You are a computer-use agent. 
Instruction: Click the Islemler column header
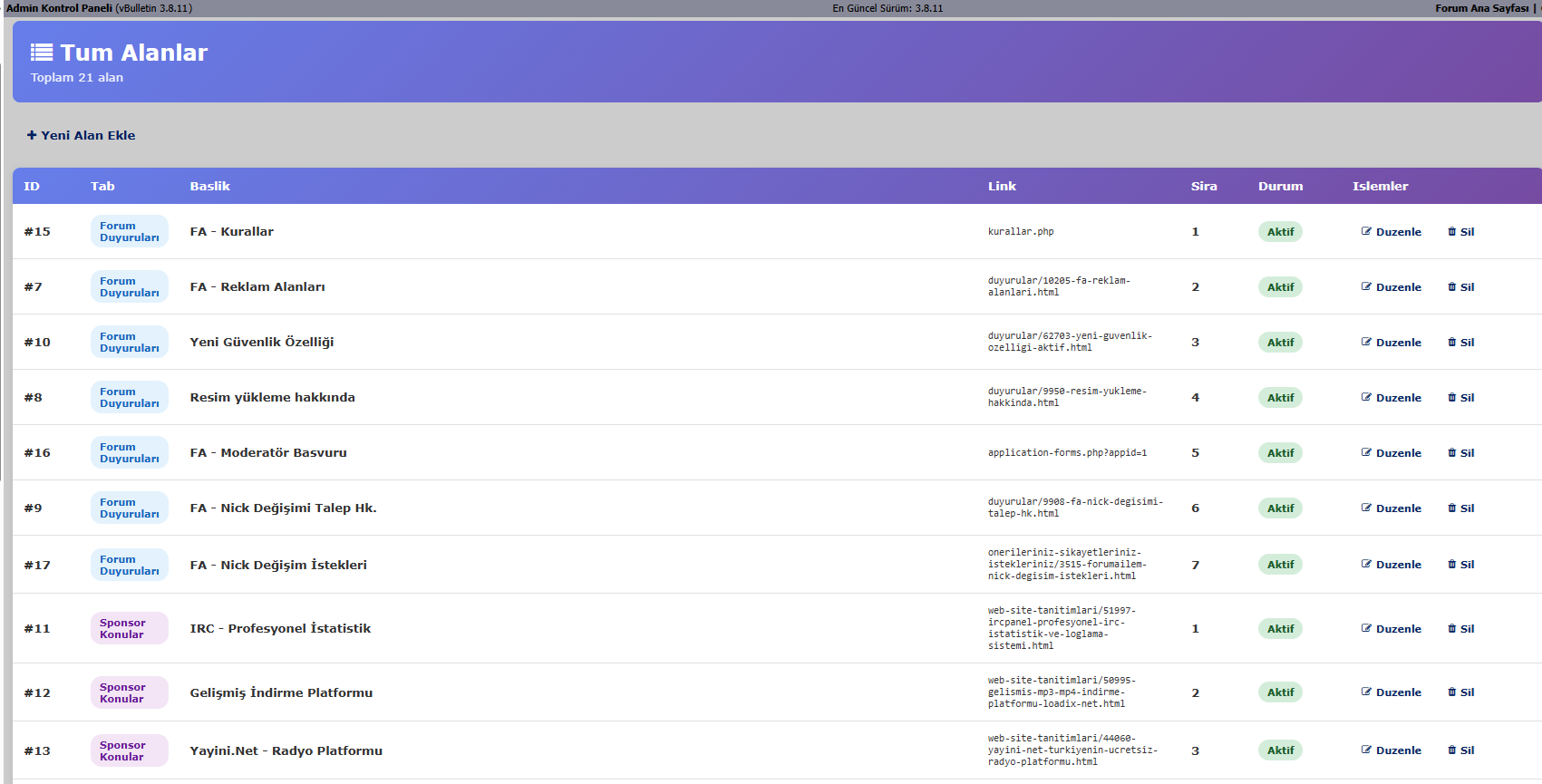click(x=1380, y=186)
